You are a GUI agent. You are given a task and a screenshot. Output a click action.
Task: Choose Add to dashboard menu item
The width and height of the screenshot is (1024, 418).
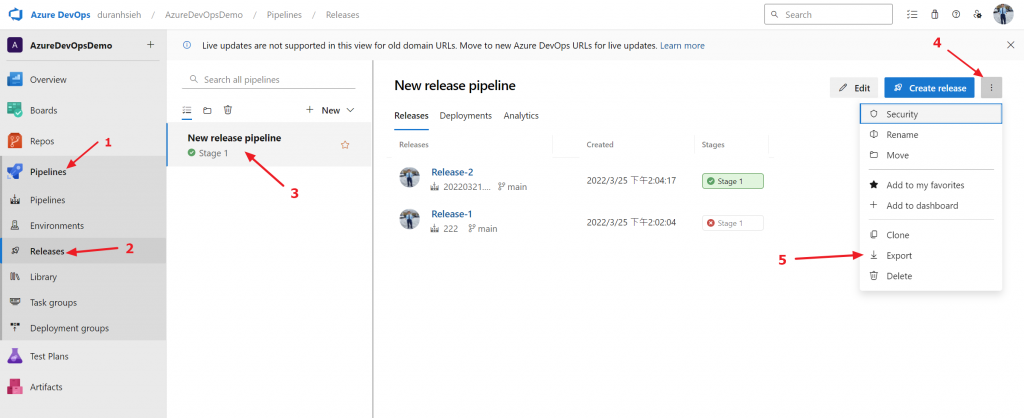(x=931, y=205)
